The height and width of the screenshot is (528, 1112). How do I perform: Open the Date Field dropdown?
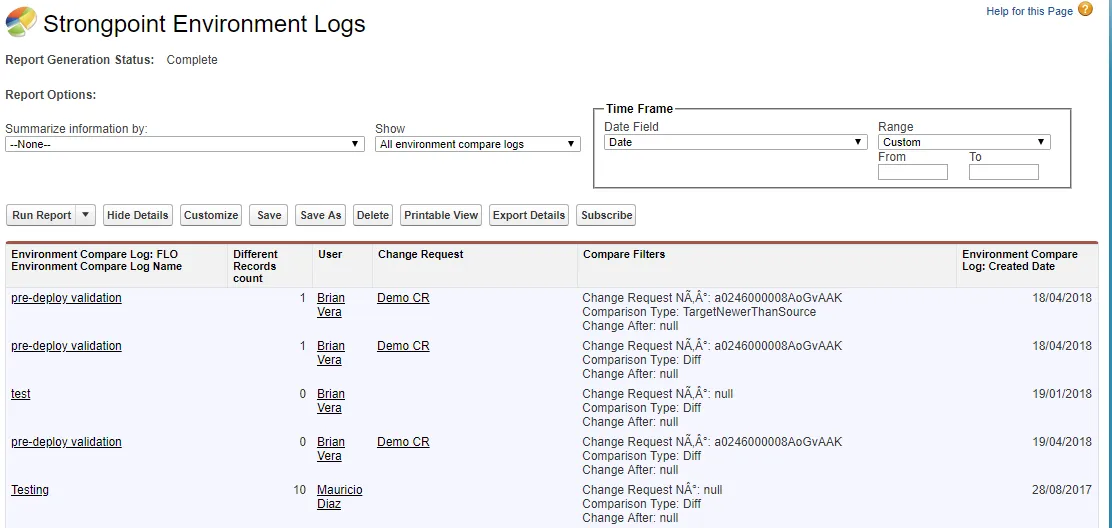tap(735, 142)
